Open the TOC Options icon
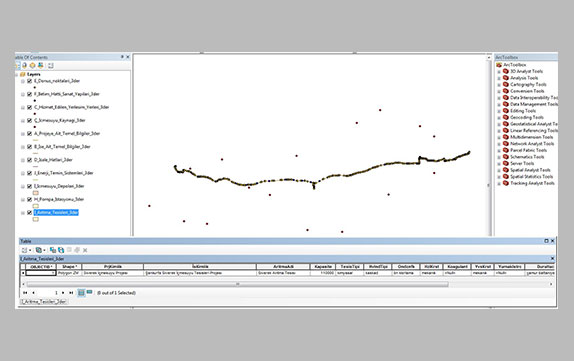The width and height of the screenshot is (574, 361). [51, 66]
